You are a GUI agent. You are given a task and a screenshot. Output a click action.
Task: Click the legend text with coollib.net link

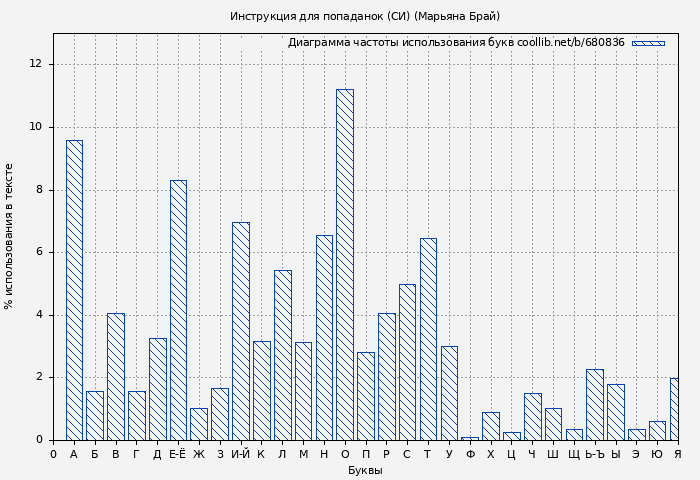pyautogui.click(x=456, y=43)
